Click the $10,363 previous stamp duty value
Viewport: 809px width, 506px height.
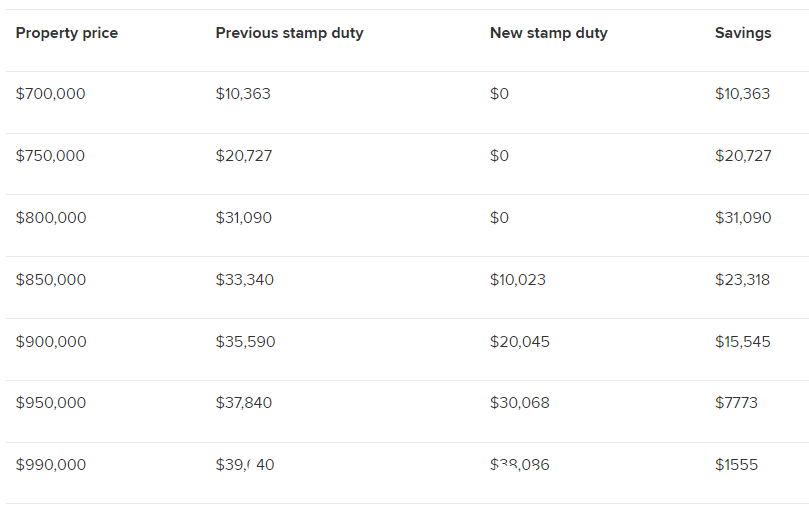pos(243,94)
